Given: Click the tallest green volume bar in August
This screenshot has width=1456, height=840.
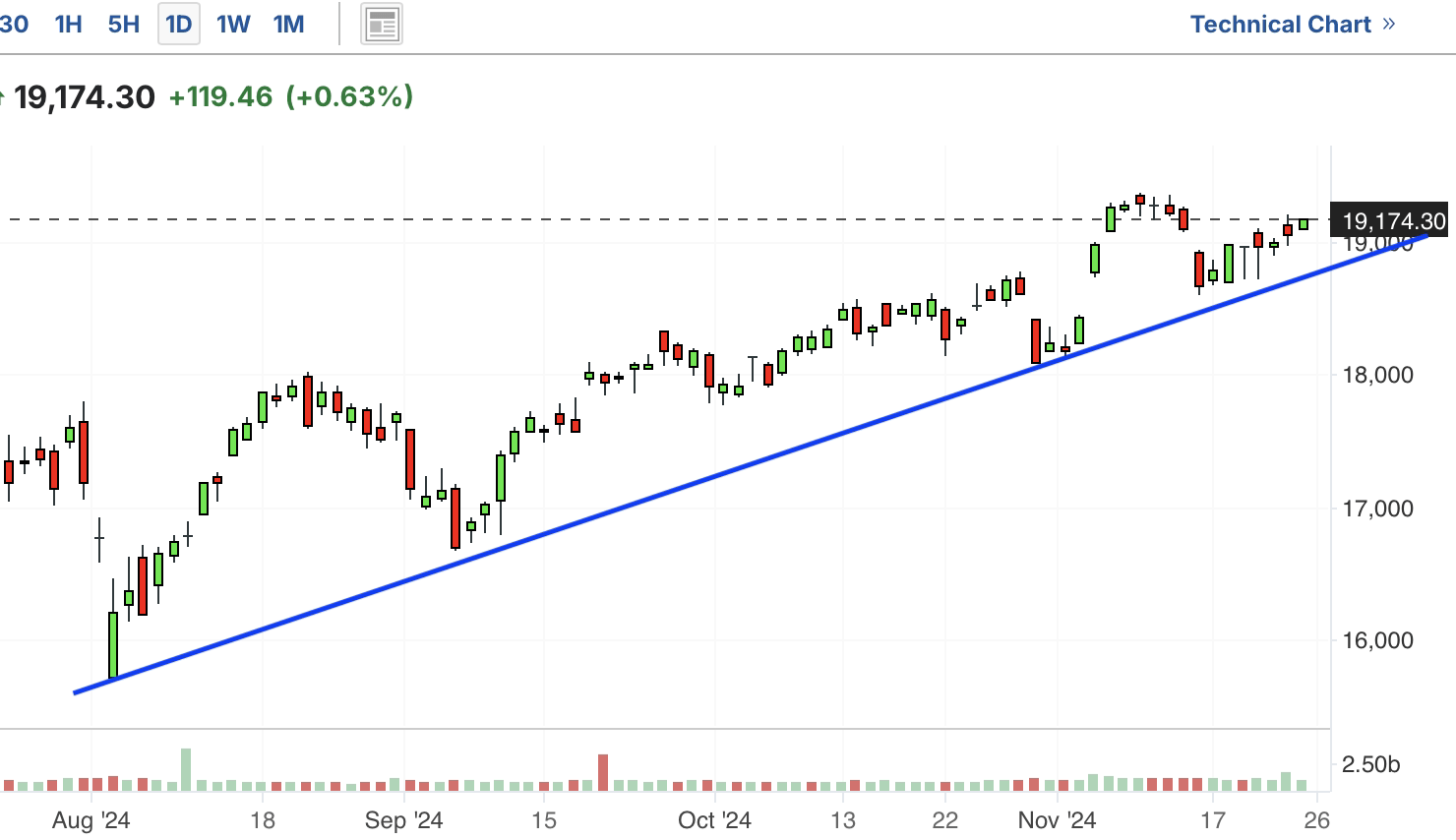Looking at the screenshot, I should [x=186, y=770].
